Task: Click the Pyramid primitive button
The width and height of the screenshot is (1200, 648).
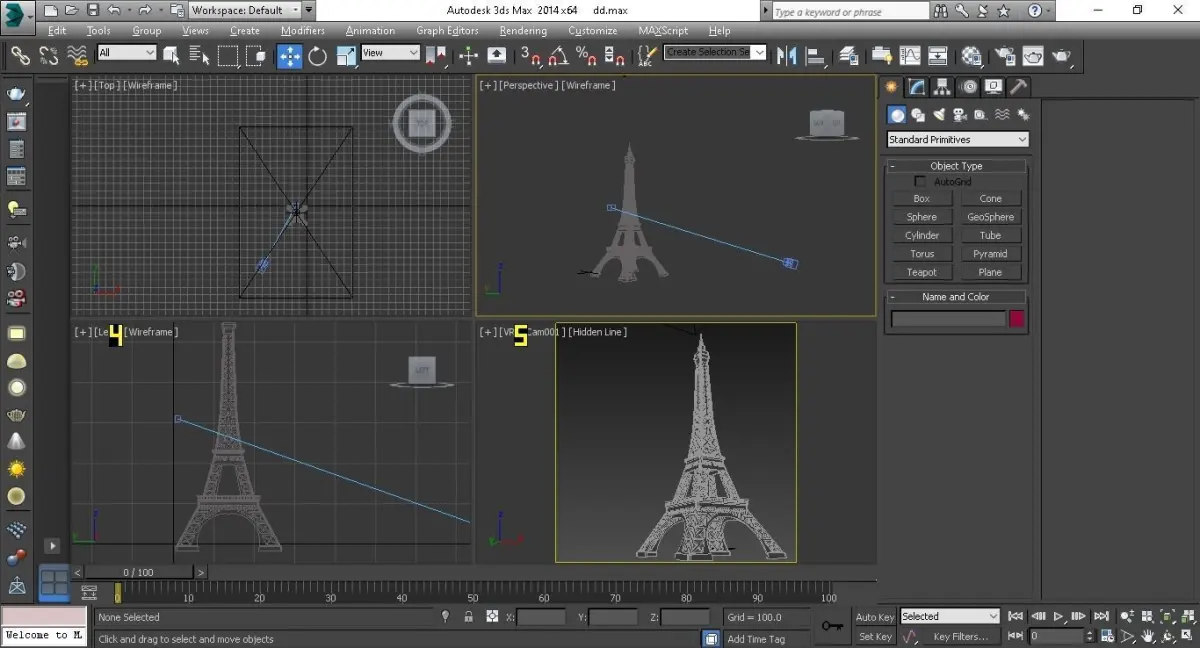Action: tap(990, 254)
